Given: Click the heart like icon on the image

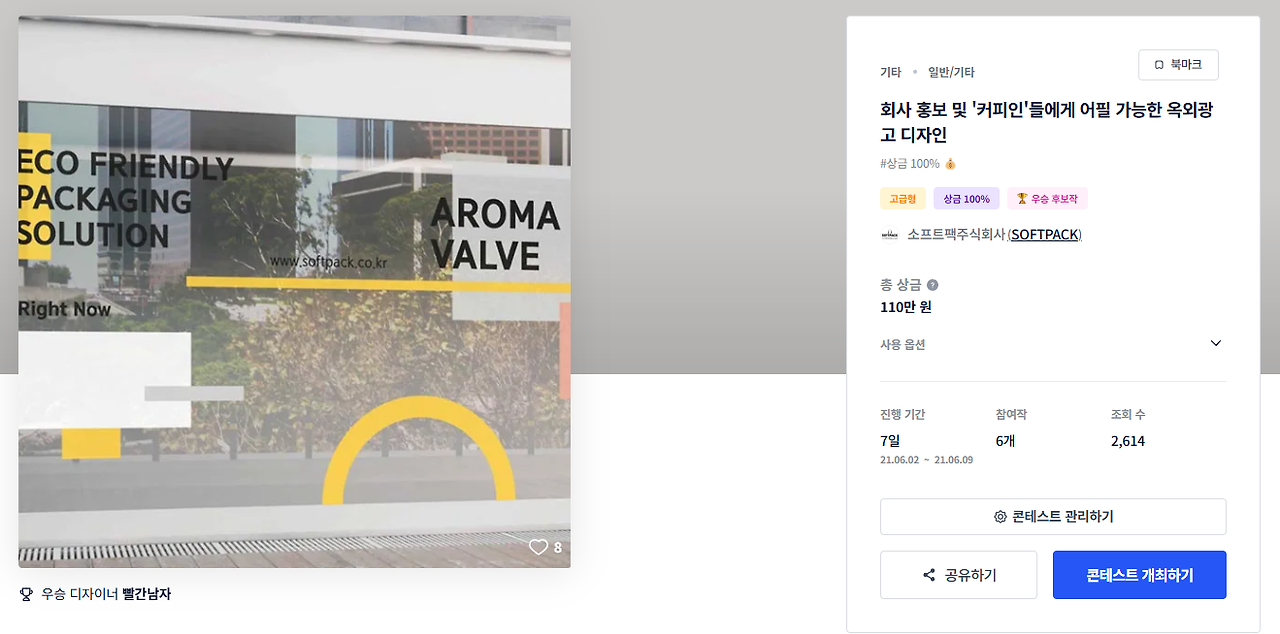Looking at the screenshot, I should pyautogui.click(x=538, y=547).
